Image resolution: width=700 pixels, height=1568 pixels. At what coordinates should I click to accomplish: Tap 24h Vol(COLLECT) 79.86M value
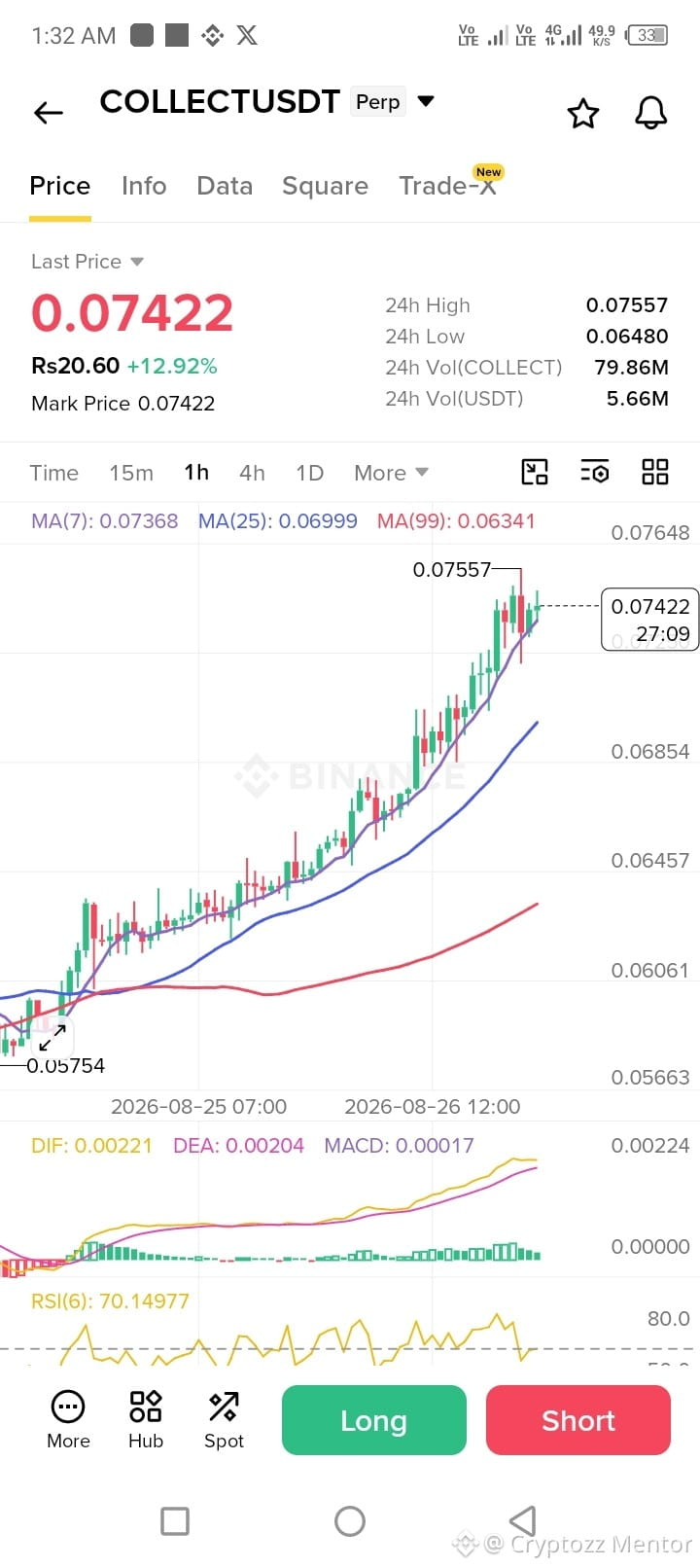tap(631, 368)
